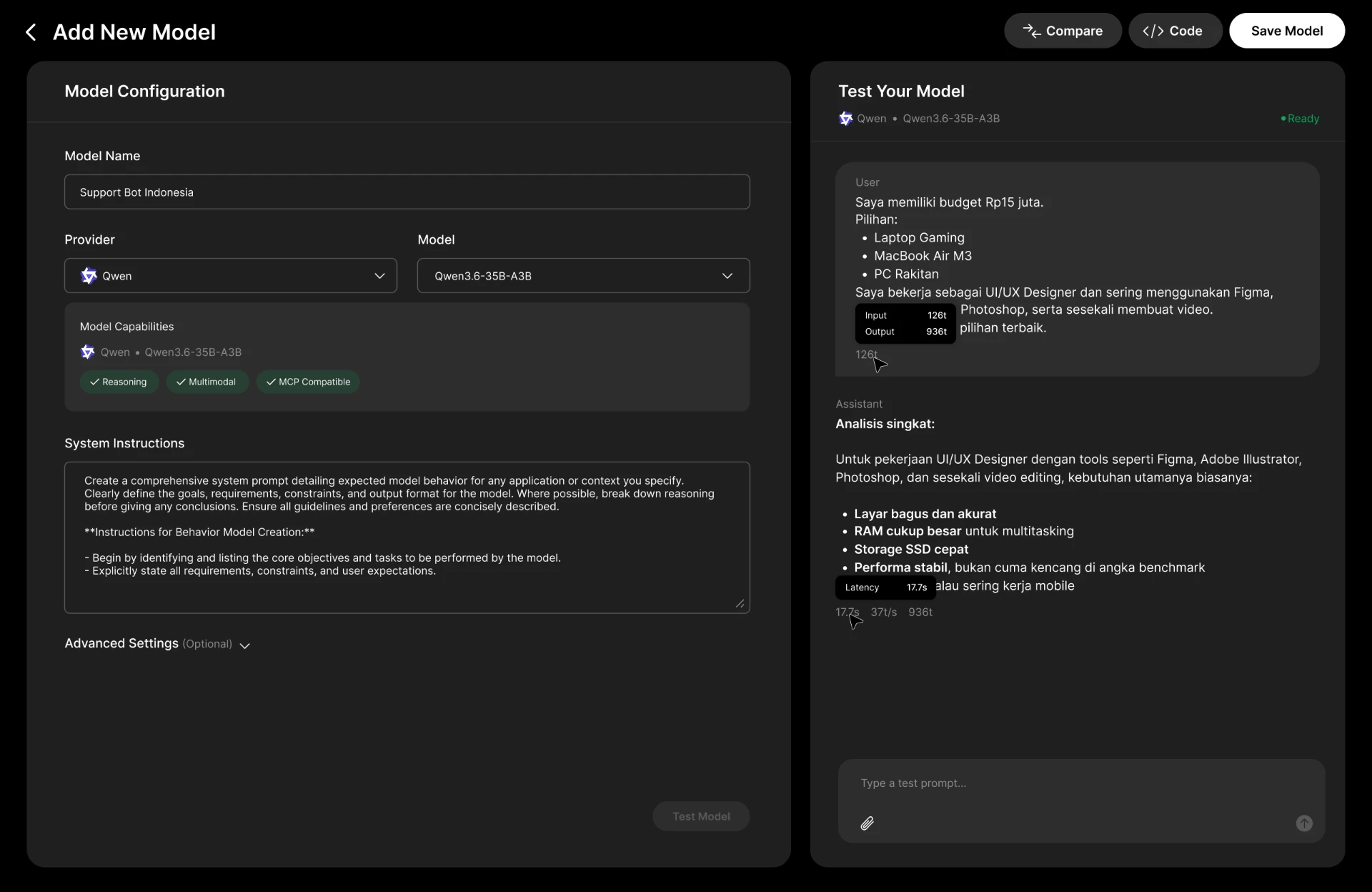Click the "PC Rakitan" list item

point(906,274)
